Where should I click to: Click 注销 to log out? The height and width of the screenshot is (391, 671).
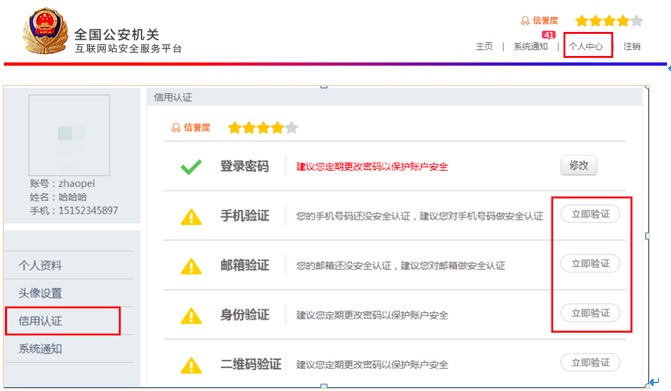coord(632,46)
